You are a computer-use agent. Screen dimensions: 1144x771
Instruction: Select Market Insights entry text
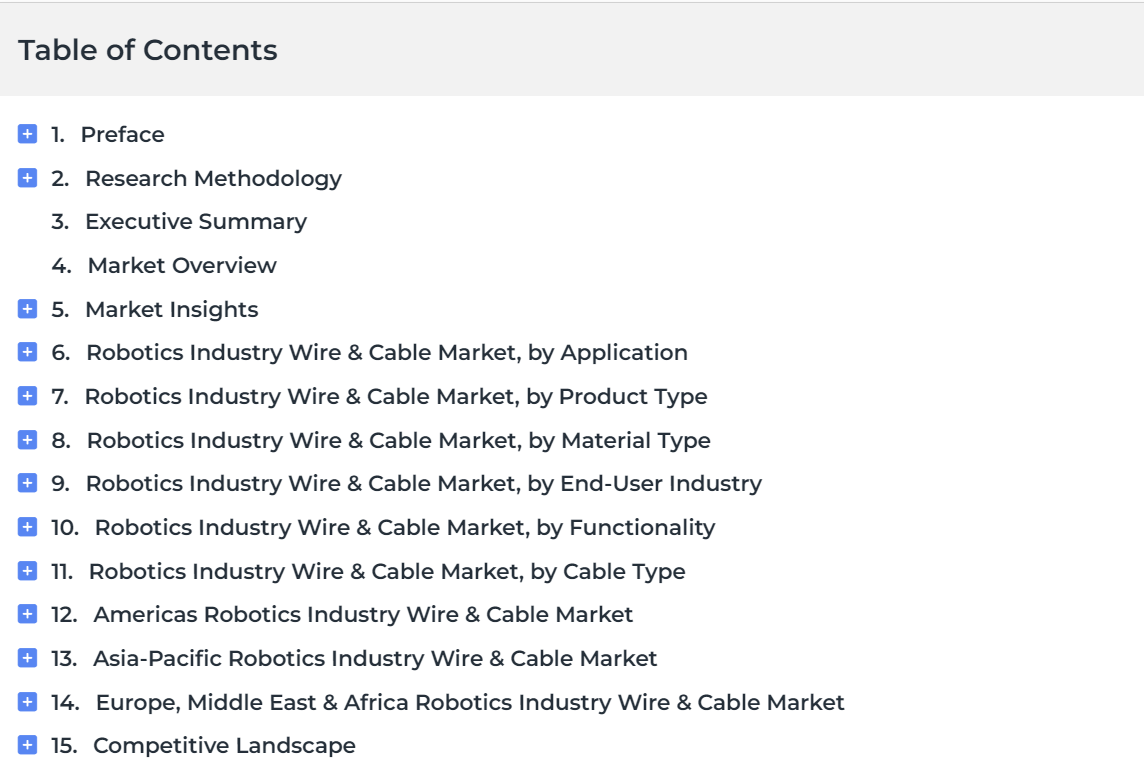point(171,310)
